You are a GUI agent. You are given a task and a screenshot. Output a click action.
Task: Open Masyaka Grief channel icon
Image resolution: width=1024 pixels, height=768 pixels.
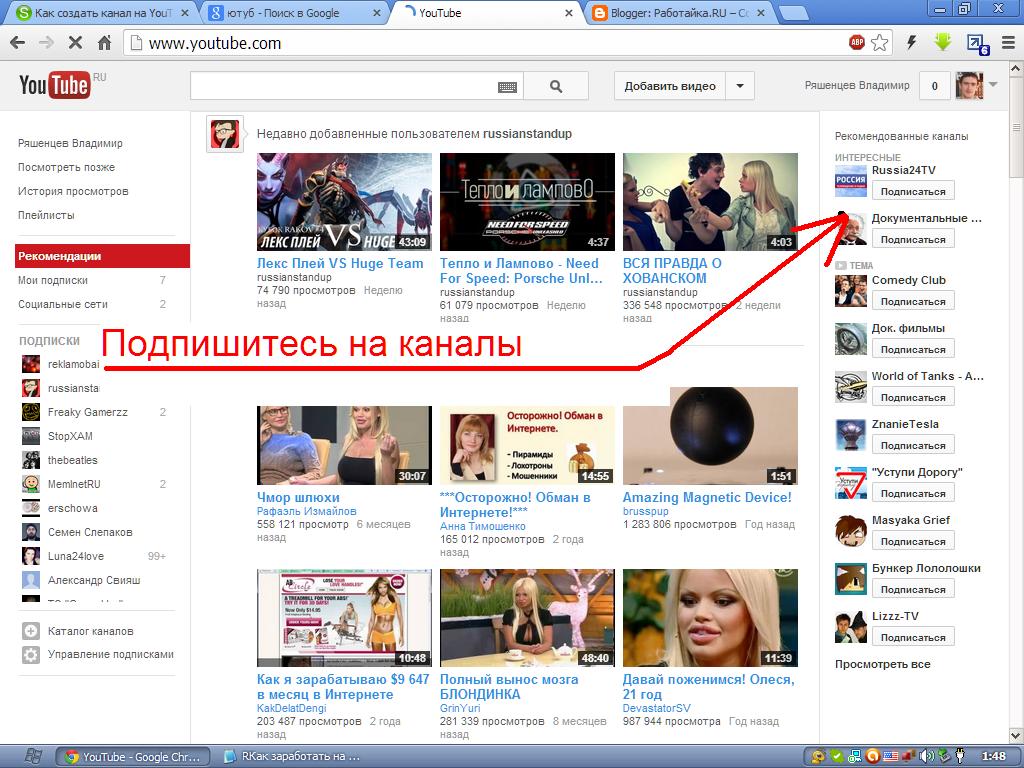pyautogui.click(x=851, y=531)
